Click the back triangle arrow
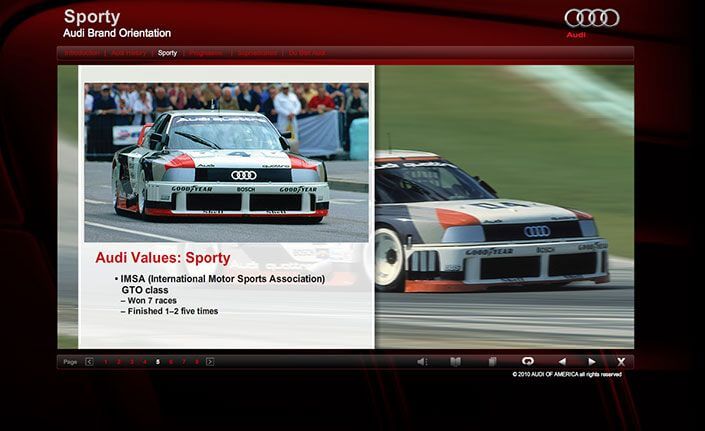Image resolution: width=705 pixels, height=431 pixels. pyautogui.click(x=562, y=361)
